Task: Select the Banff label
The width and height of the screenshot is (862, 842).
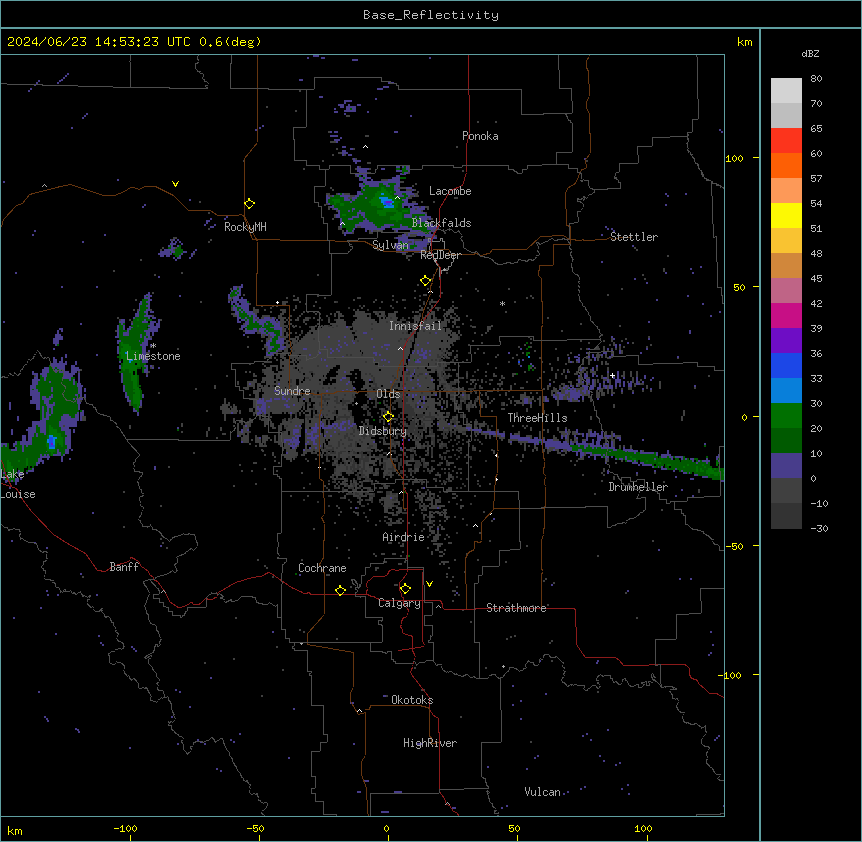Action: coord(124,567)
